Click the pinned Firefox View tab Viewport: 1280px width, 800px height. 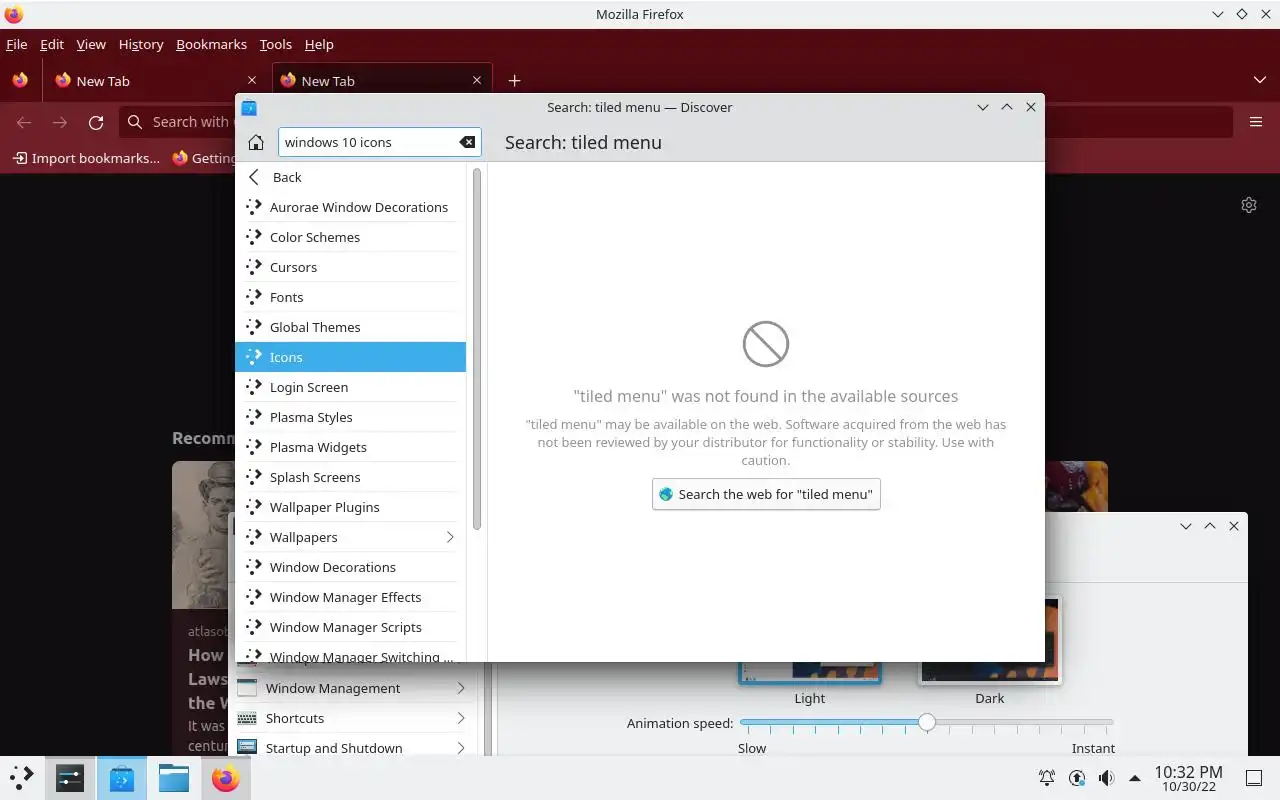pos(20,81)
